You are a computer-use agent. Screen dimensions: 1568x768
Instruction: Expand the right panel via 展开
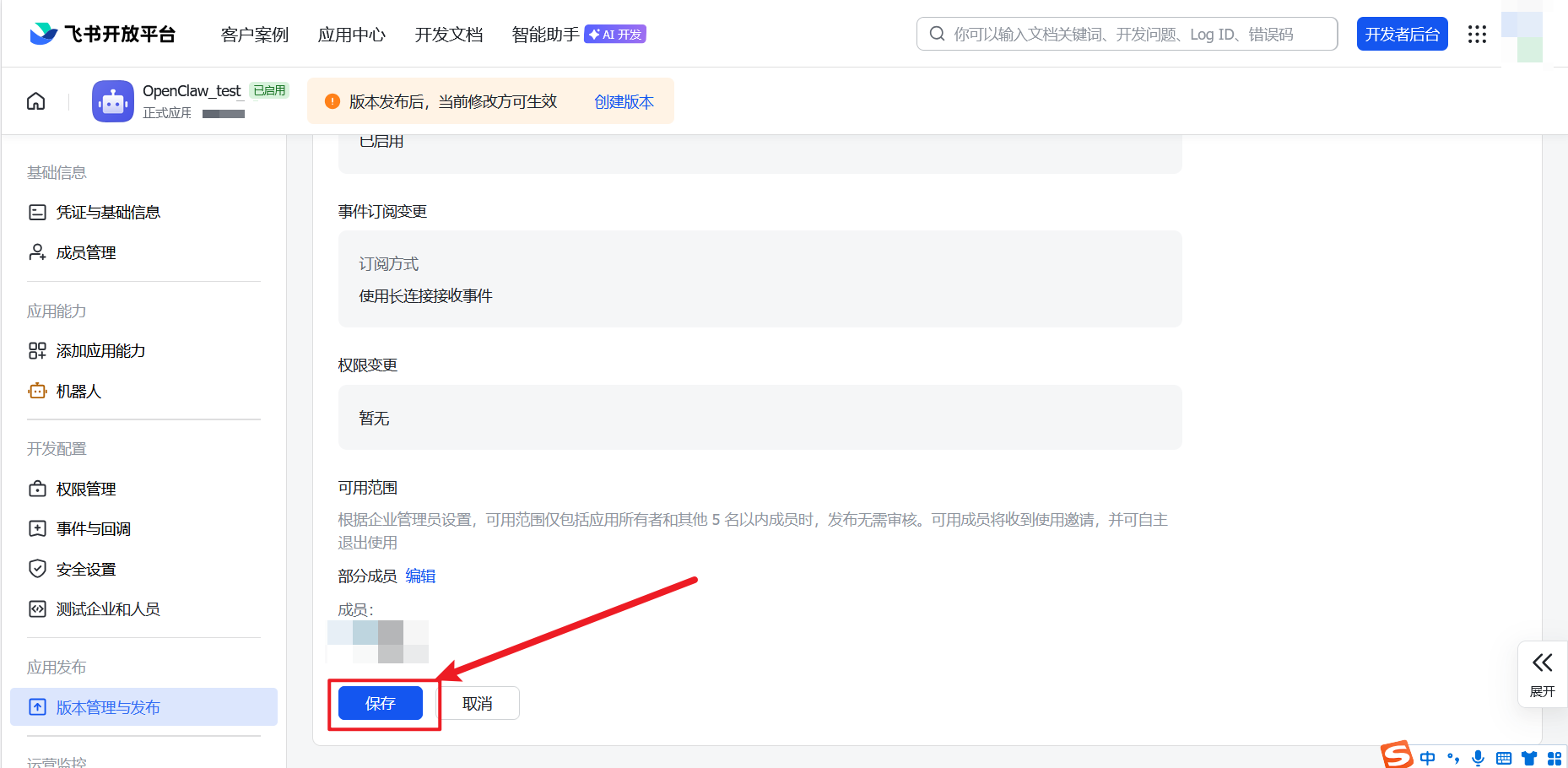1542,673
